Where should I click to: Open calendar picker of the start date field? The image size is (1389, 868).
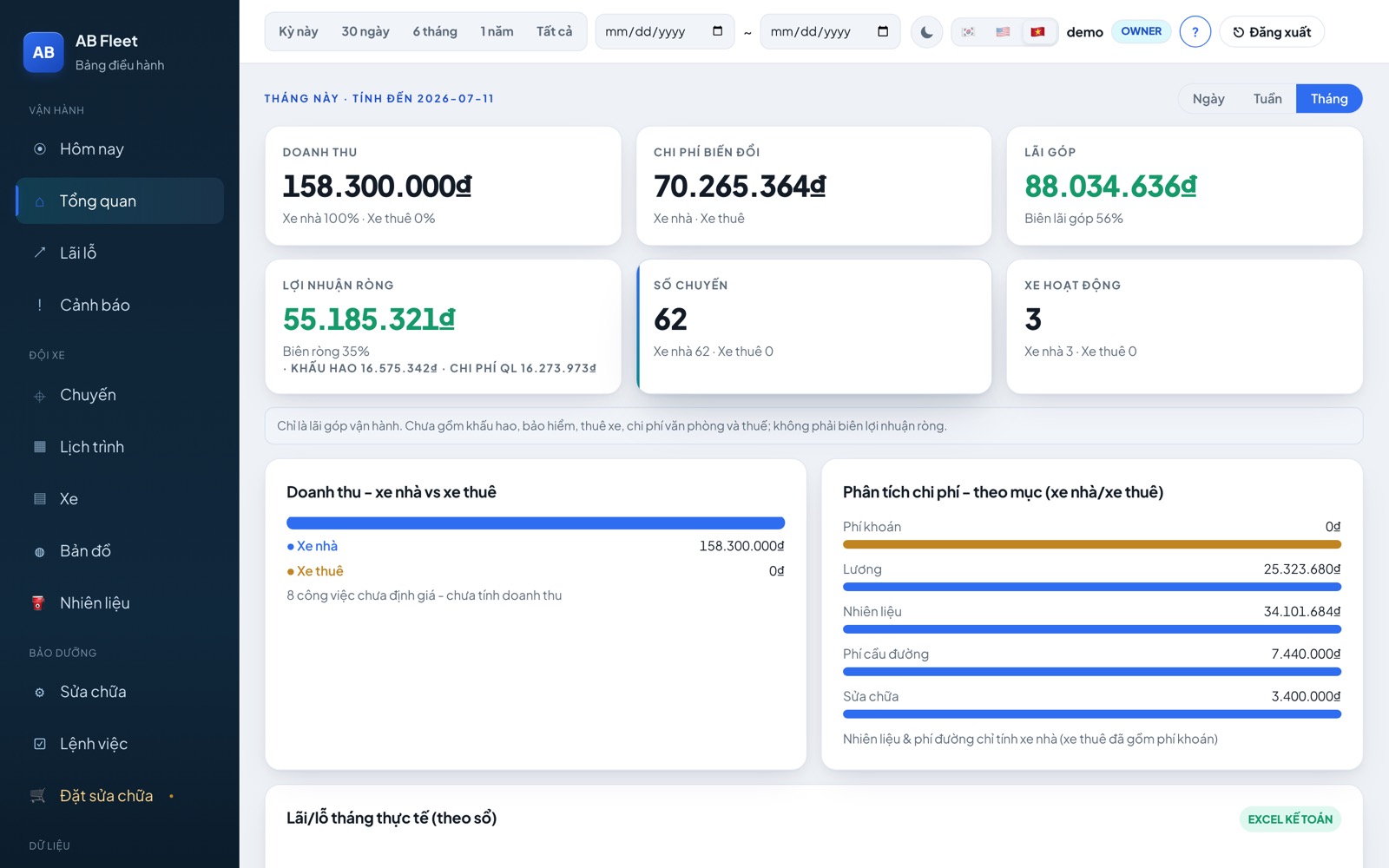[x=717, y=31]
